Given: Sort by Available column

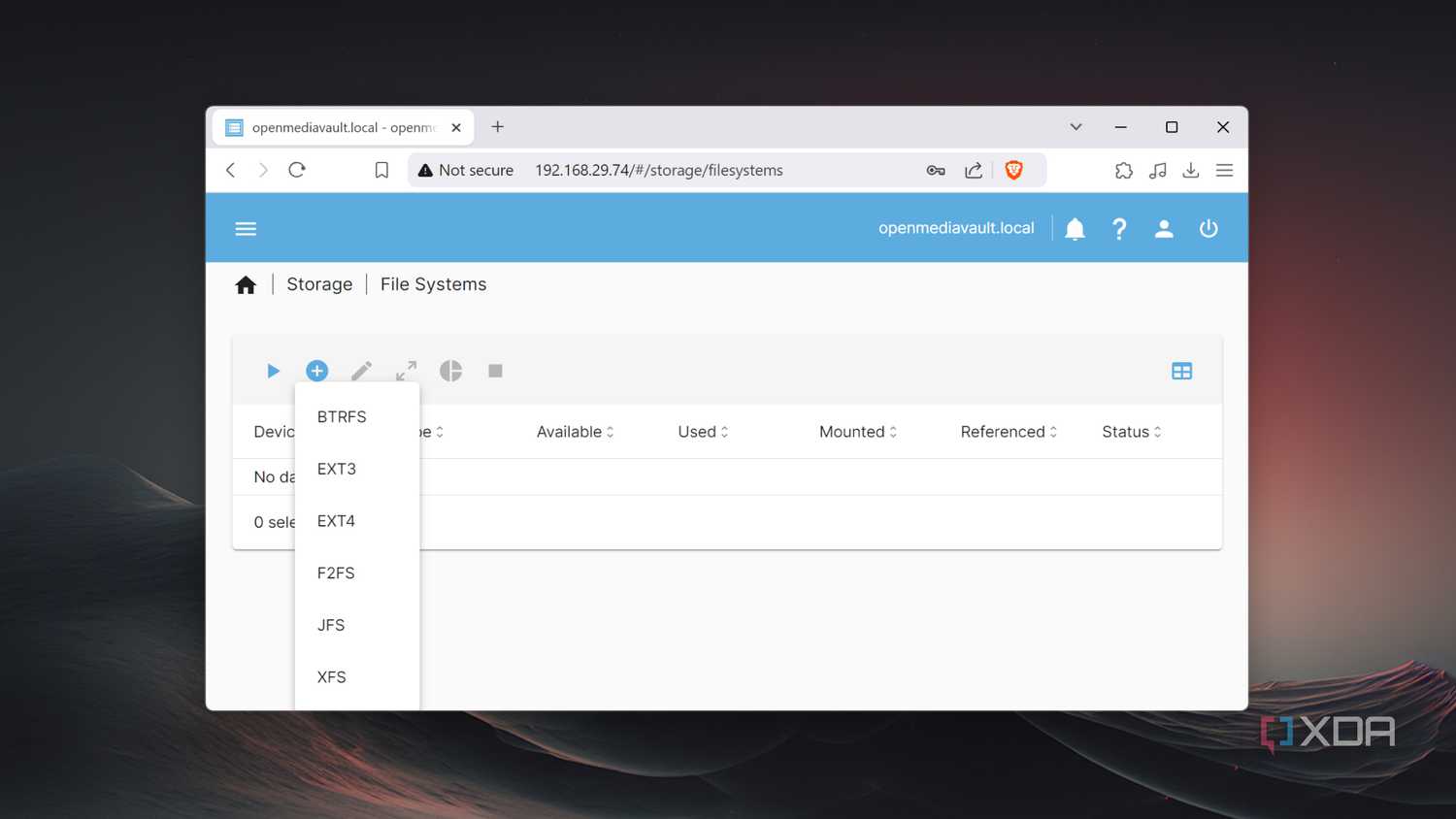Looking at the screenshot, I should point(575,432).
